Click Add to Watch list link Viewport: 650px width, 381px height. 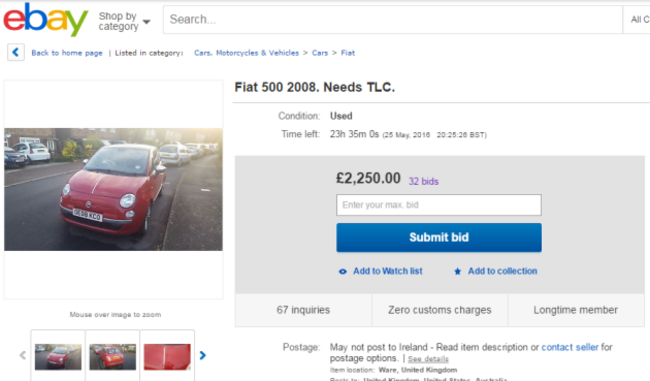388,271
